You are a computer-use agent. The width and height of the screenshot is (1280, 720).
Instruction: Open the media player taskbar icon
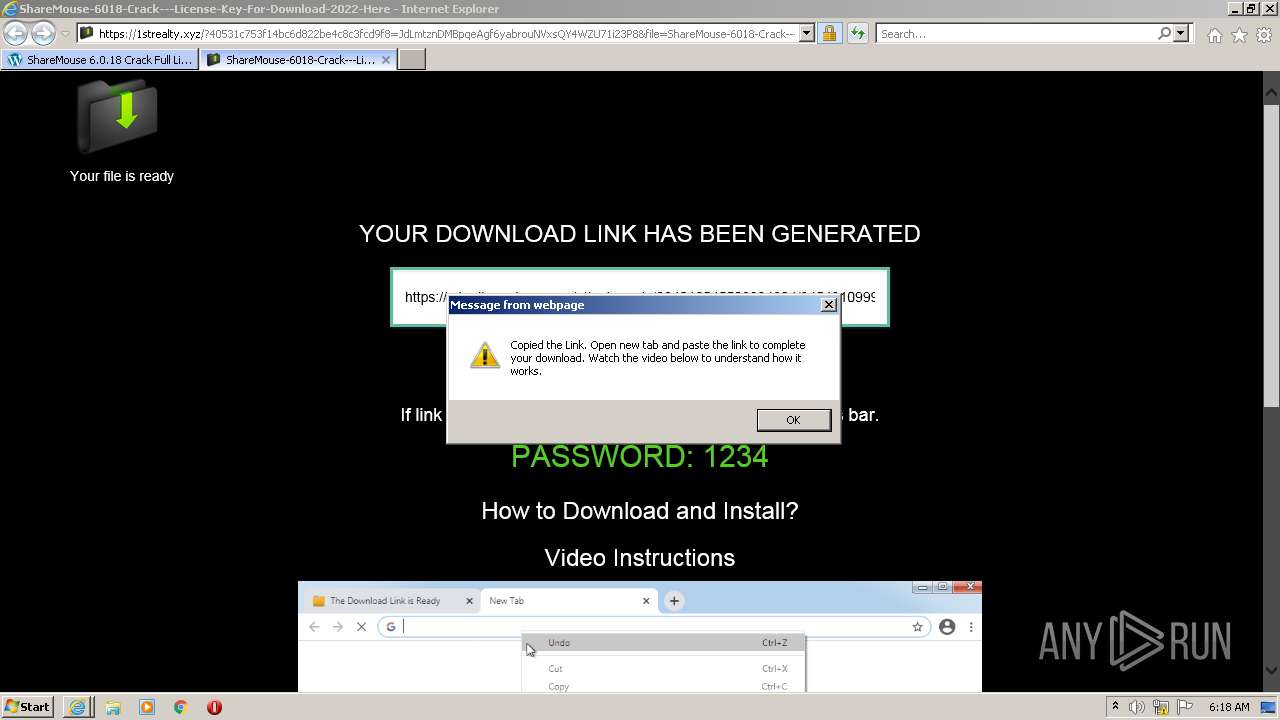tap(147, 707)
